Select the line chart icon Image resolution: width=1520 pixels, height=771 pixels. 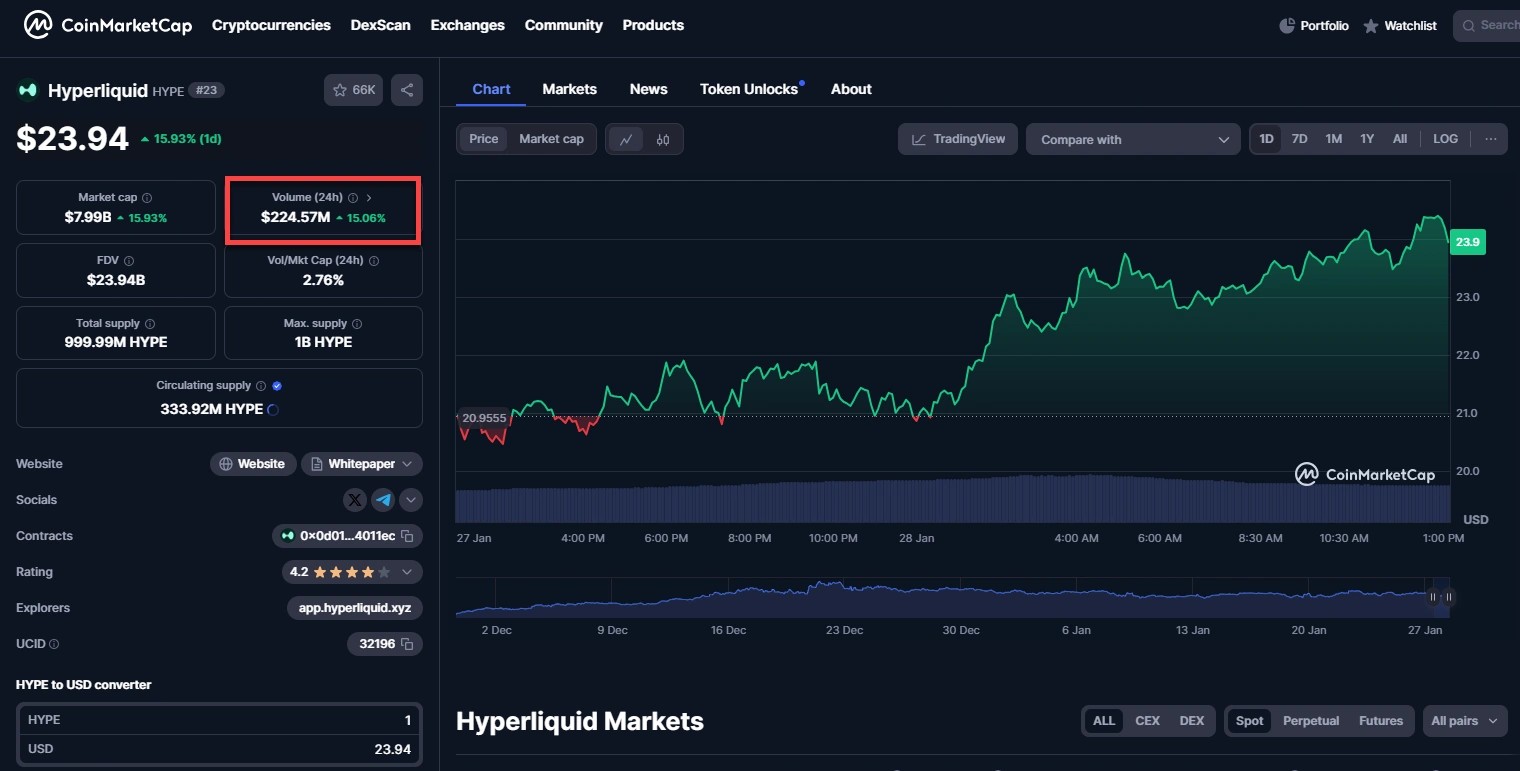pos(626,140)
